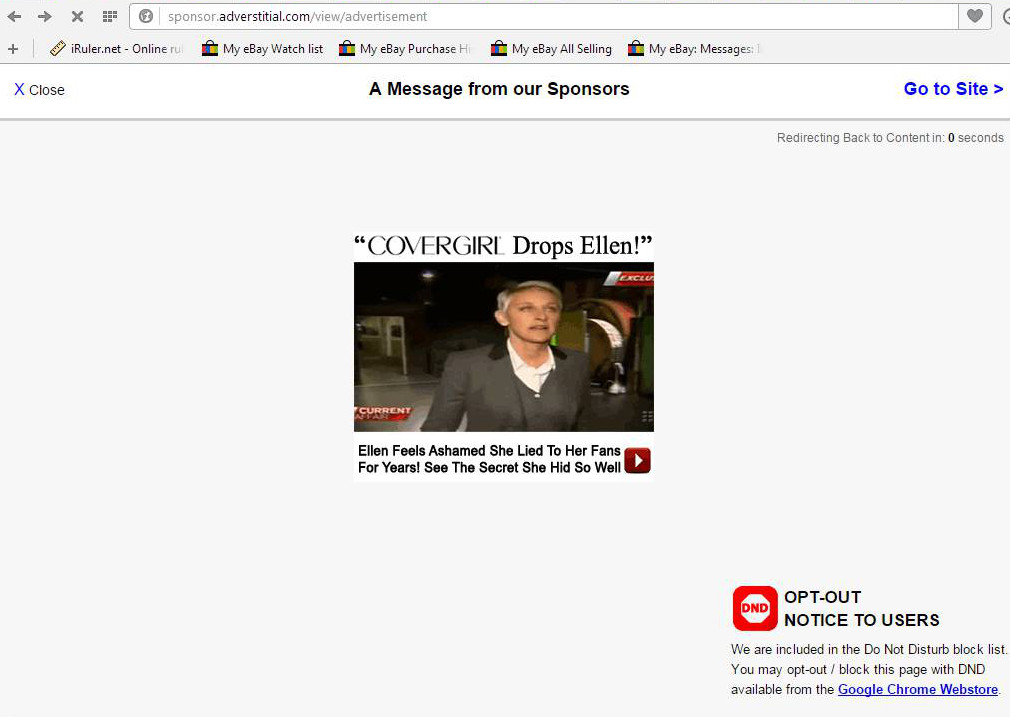
Task: Go back with the browser back arrow
Action: click(x=14, y=16)
